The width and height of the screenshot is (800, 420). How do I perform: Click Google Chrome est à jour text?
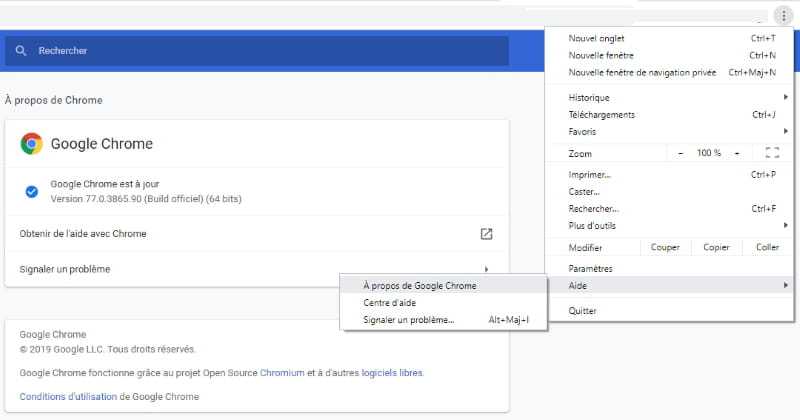105,184
